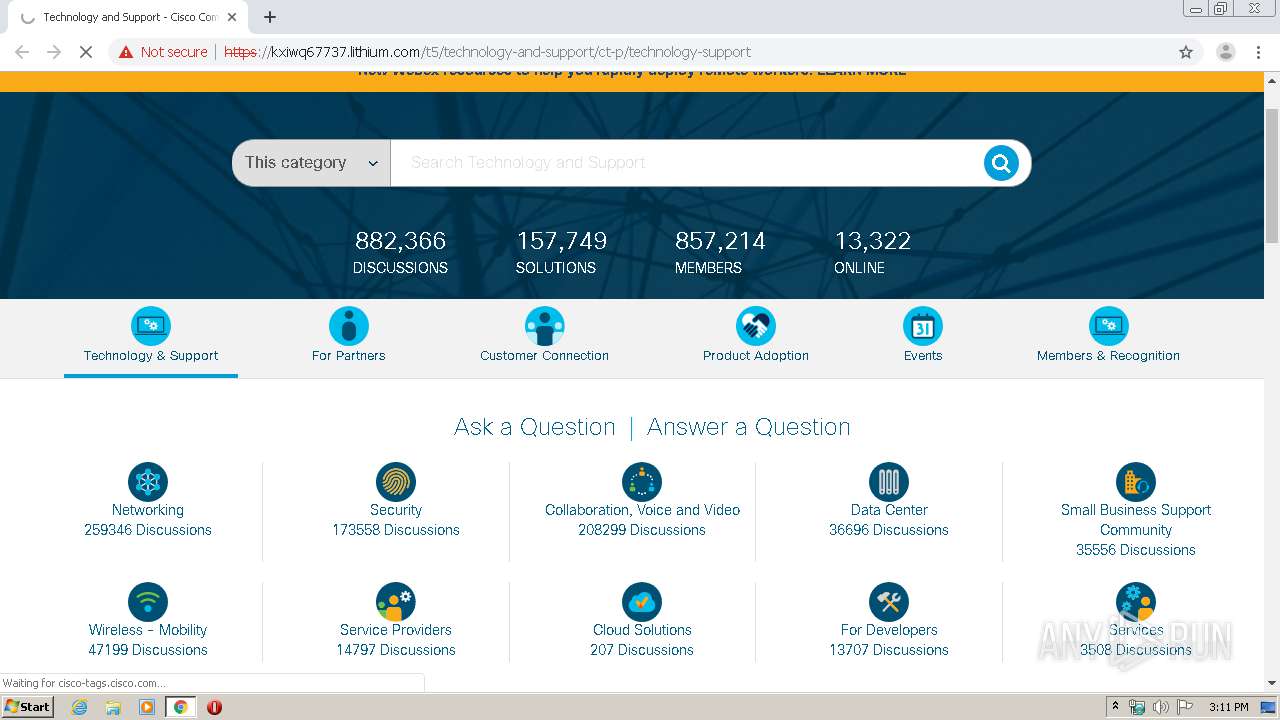The height and width of the screenshot is (720, 1280).
Task: Open the Networking discussions link
Action: pyautogui.click(x=148, y=510)
